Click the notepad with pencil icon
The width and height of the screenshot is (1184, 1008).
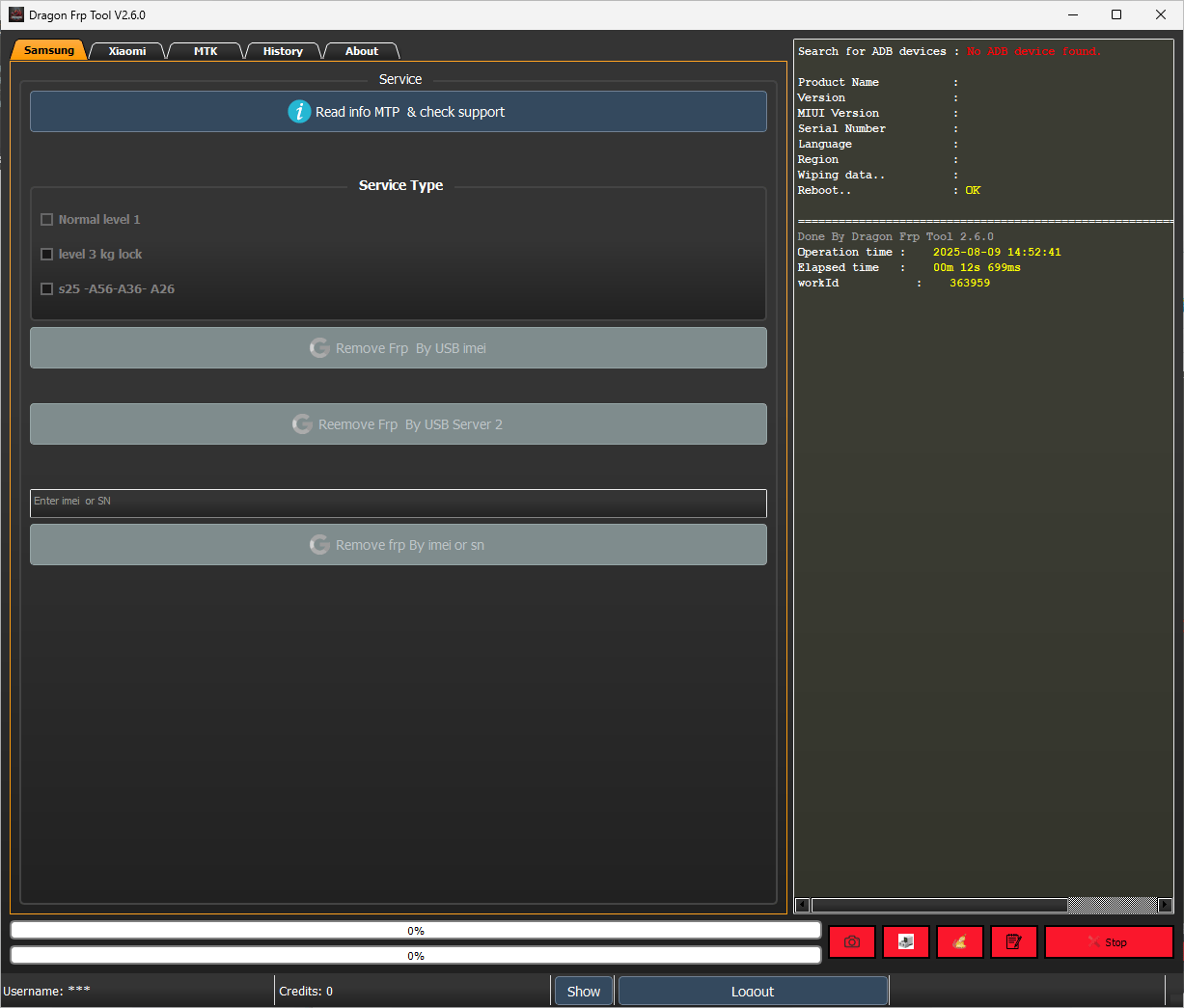point(1014,942)
